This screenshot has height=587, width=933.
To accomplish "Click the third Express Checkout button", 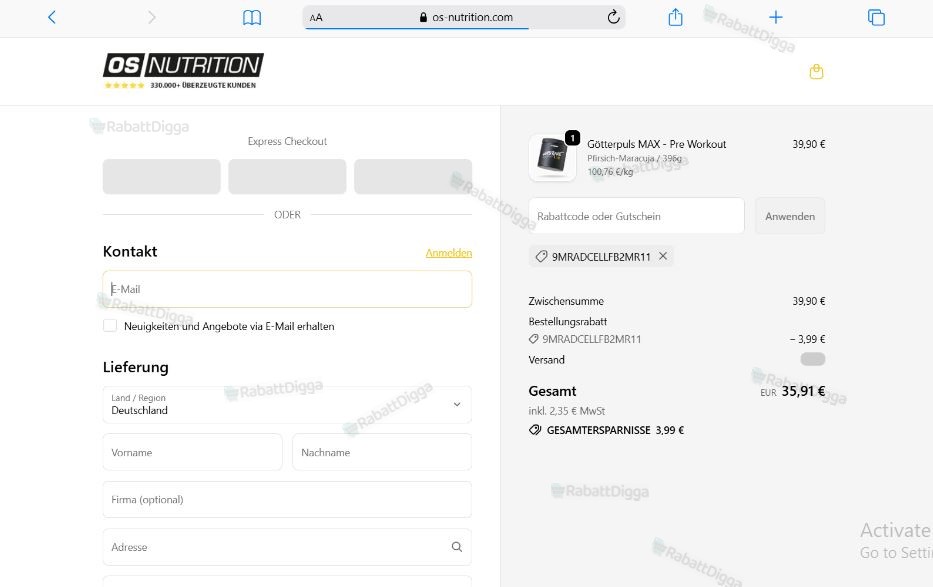I will [413, 177].
